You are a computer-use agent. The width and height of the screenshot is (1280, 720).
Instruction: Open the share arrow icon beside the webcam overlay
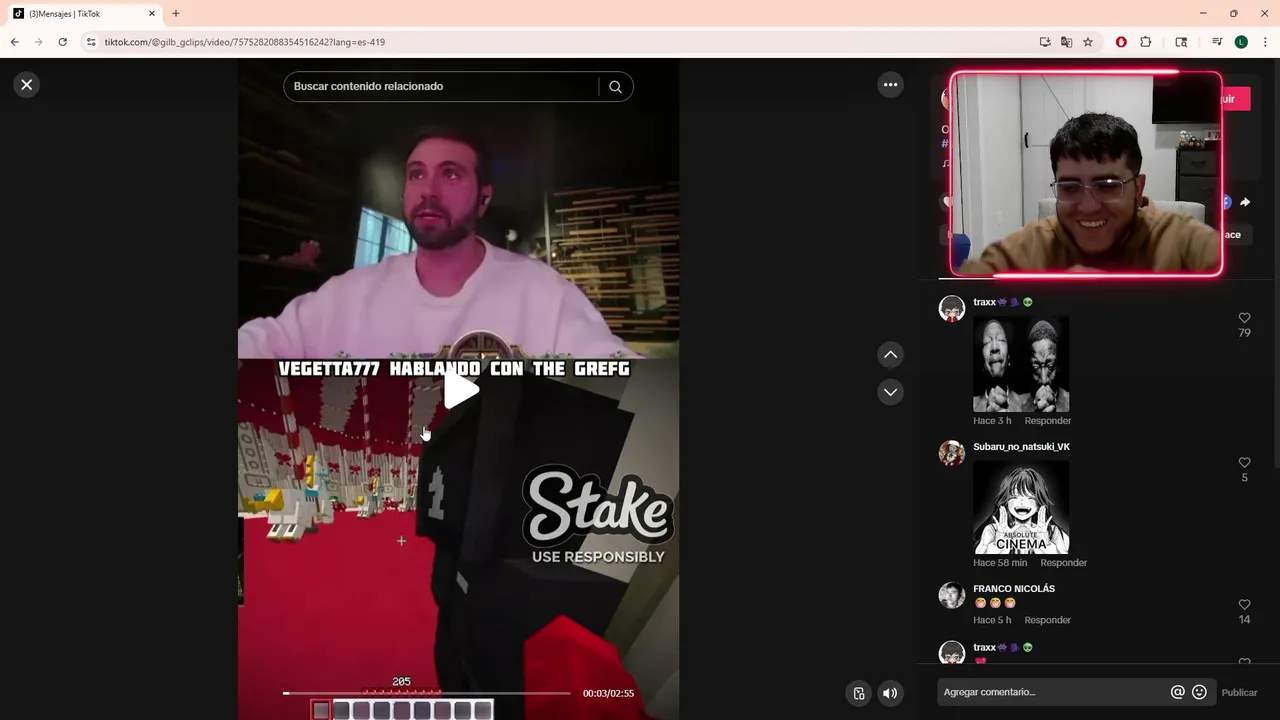[1245, 202]
